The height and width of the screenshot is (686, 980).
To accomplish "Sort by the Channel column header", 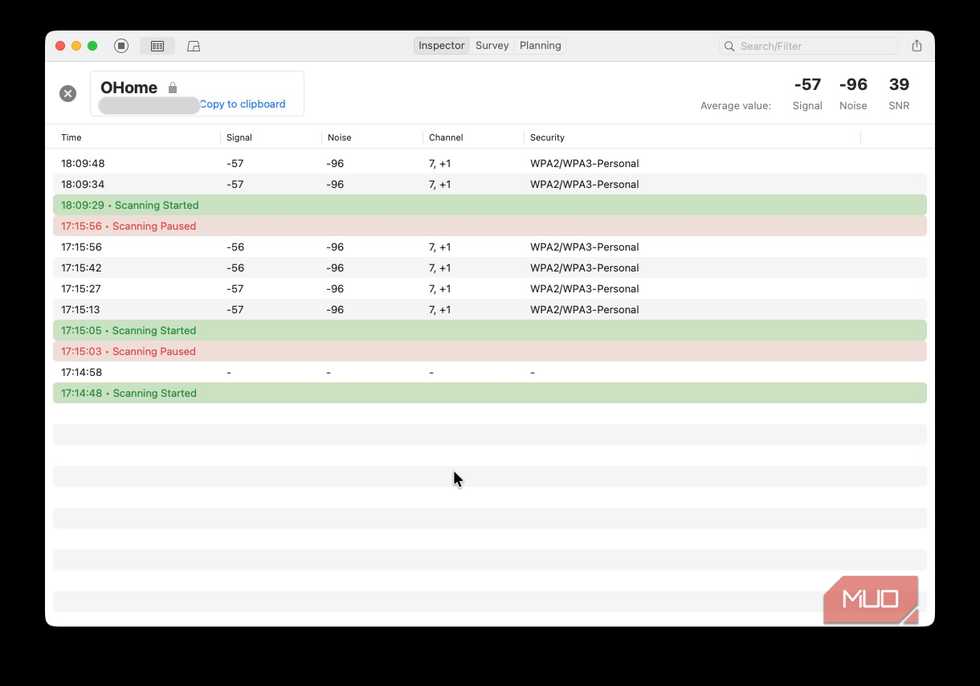I will 446,137.
